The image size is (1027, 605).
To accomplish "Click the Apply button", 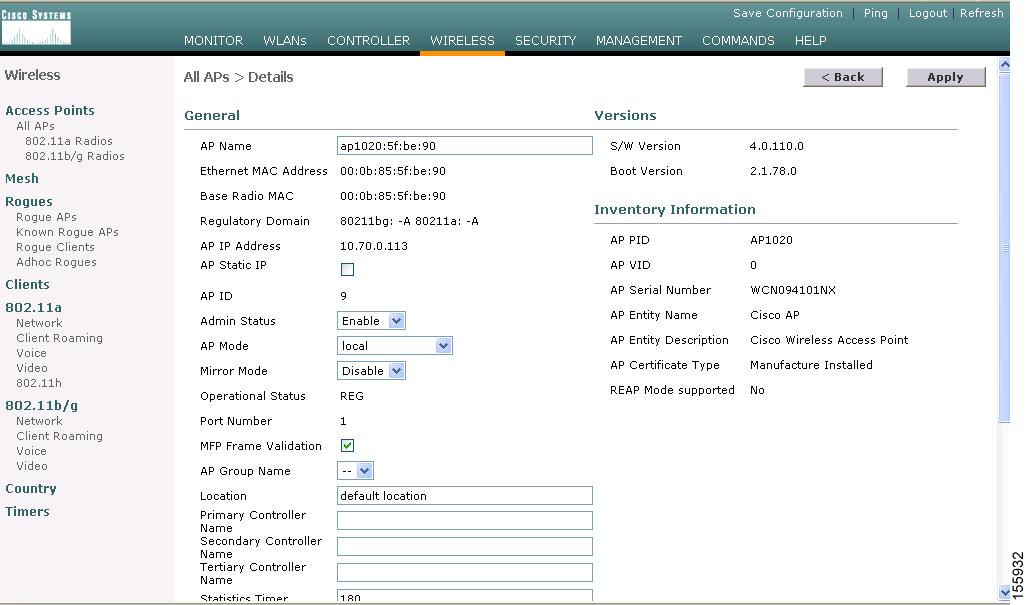I will [x=946, y=77].
